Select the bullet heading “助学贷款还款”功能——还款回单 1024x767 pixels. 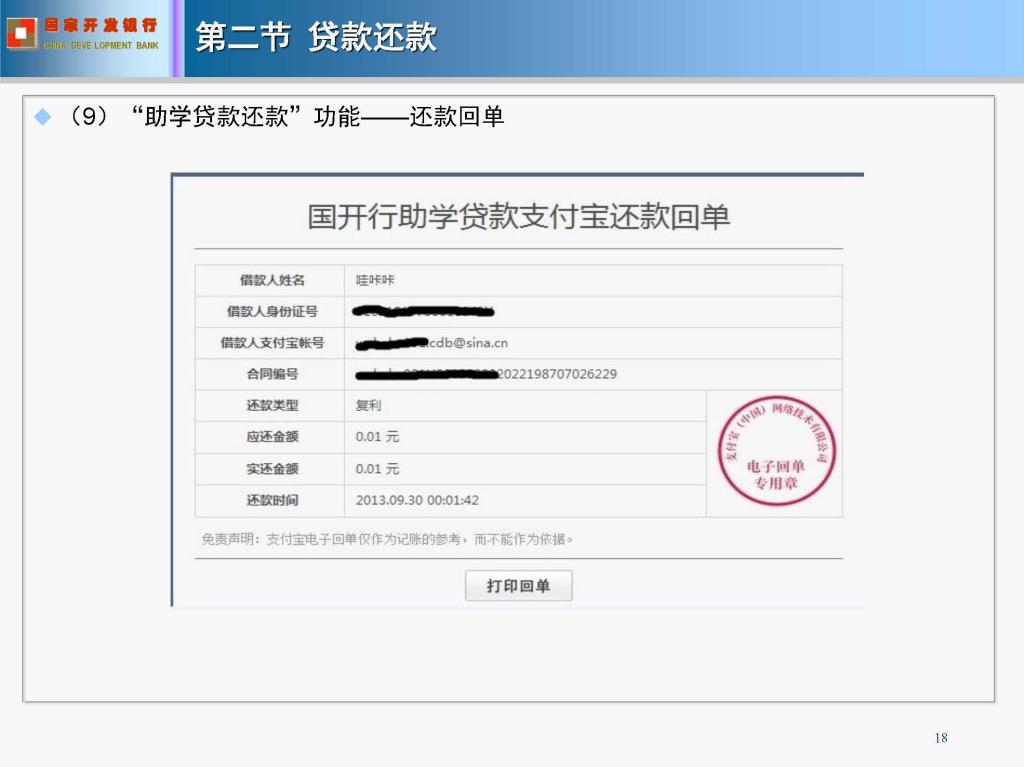pyautogui.click(x=317, y=117)
